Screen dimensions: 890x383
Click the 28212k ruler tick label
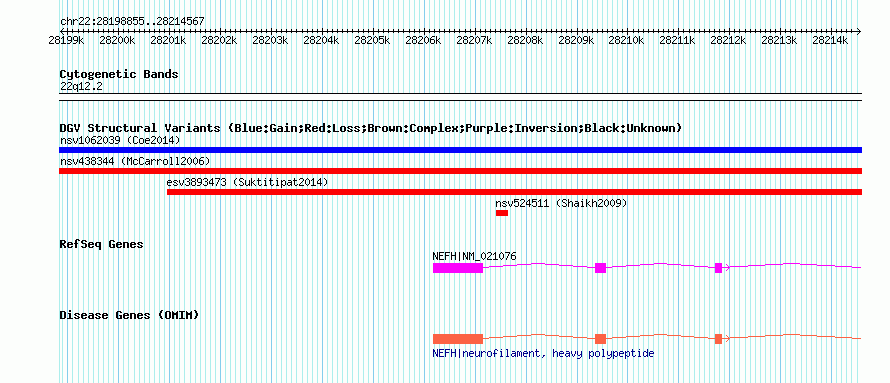tap(728, 40)
